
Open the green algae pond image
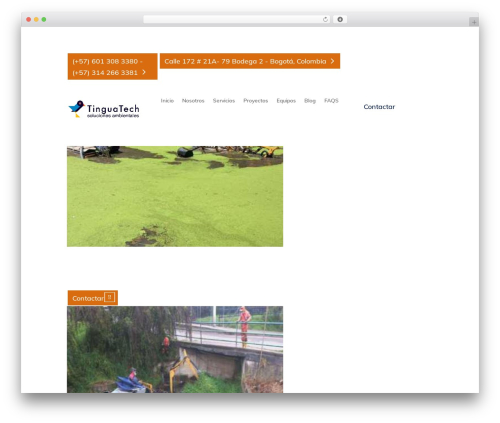pyautogui.click(x=175, y=196)
